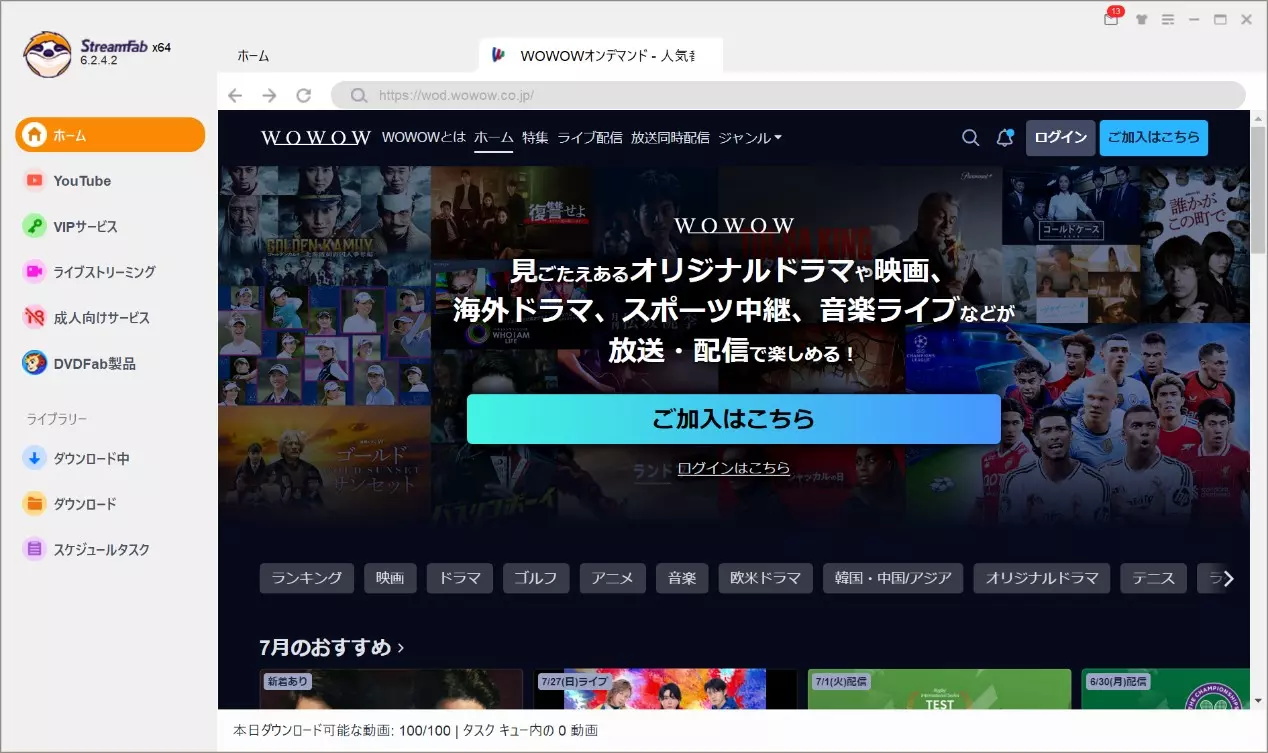Click the タスク キュー内の 0 動画 status text

tap(530, 731)
